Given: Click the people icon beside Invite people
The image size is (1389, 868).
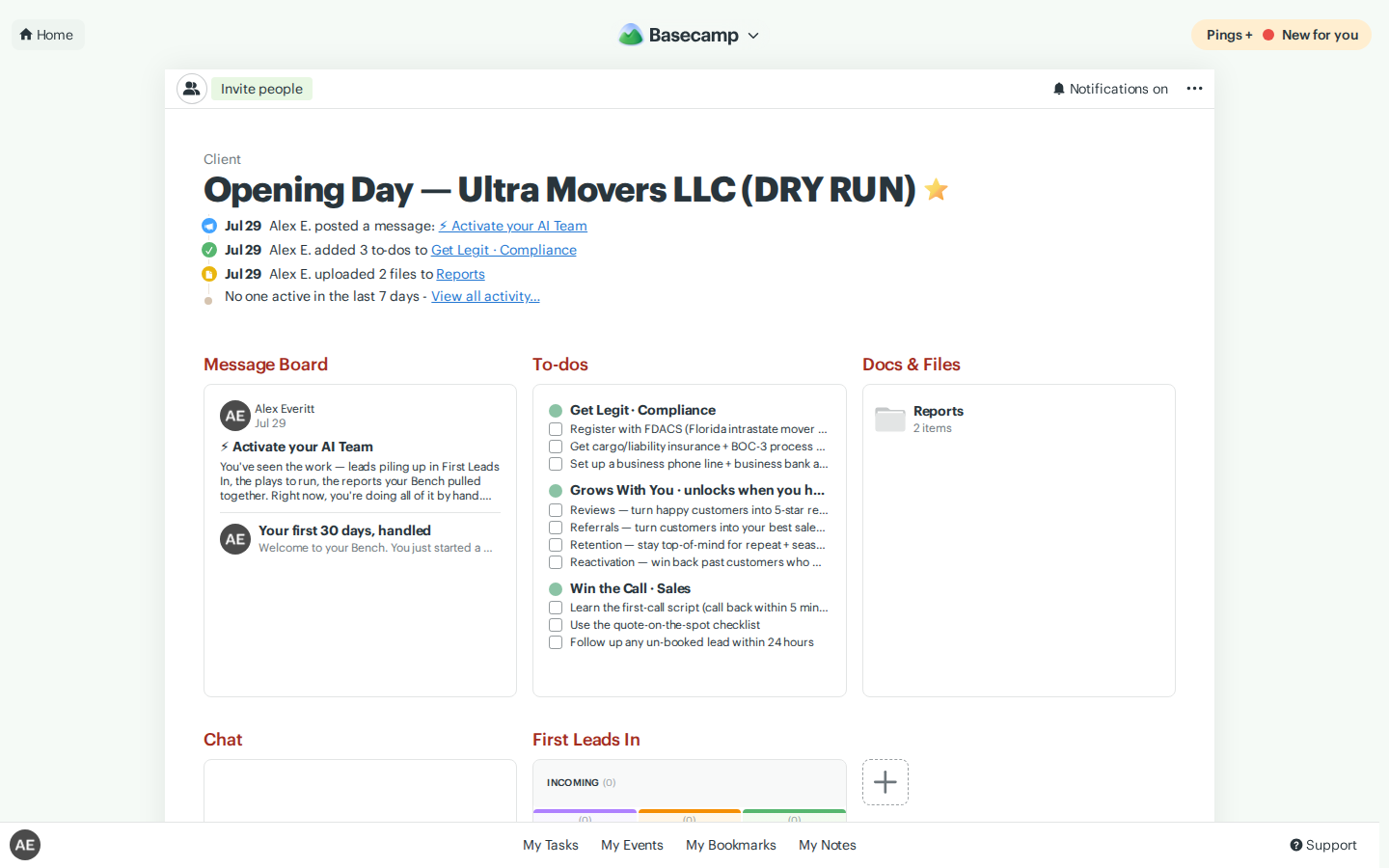Looking at the screenshot, I should 192,89.
